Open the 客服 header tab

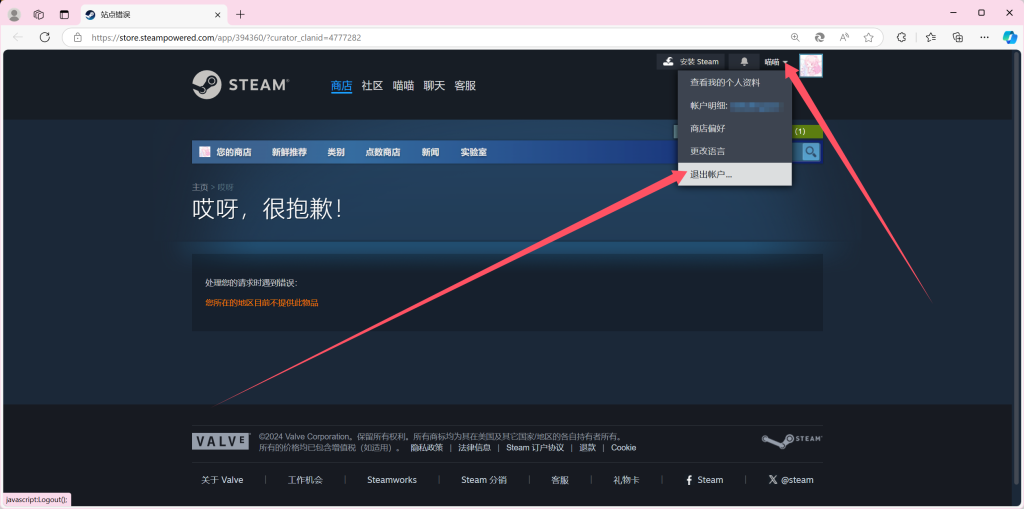465,86
